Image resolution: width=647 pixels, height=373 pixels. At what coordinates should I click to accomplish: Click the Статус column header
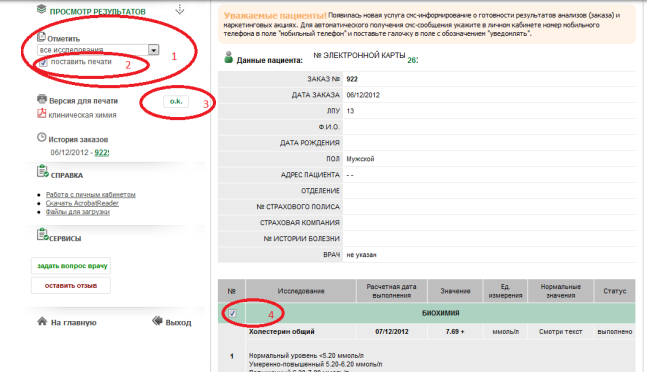point(615,291)
